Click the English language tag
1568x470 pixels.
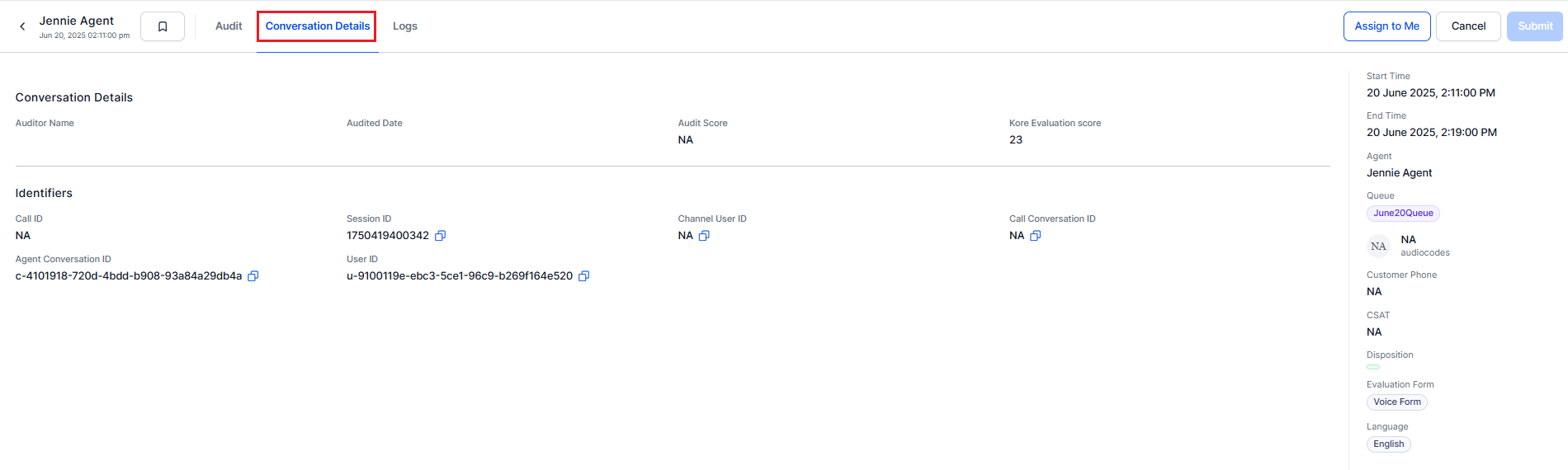coord(1389,444)
